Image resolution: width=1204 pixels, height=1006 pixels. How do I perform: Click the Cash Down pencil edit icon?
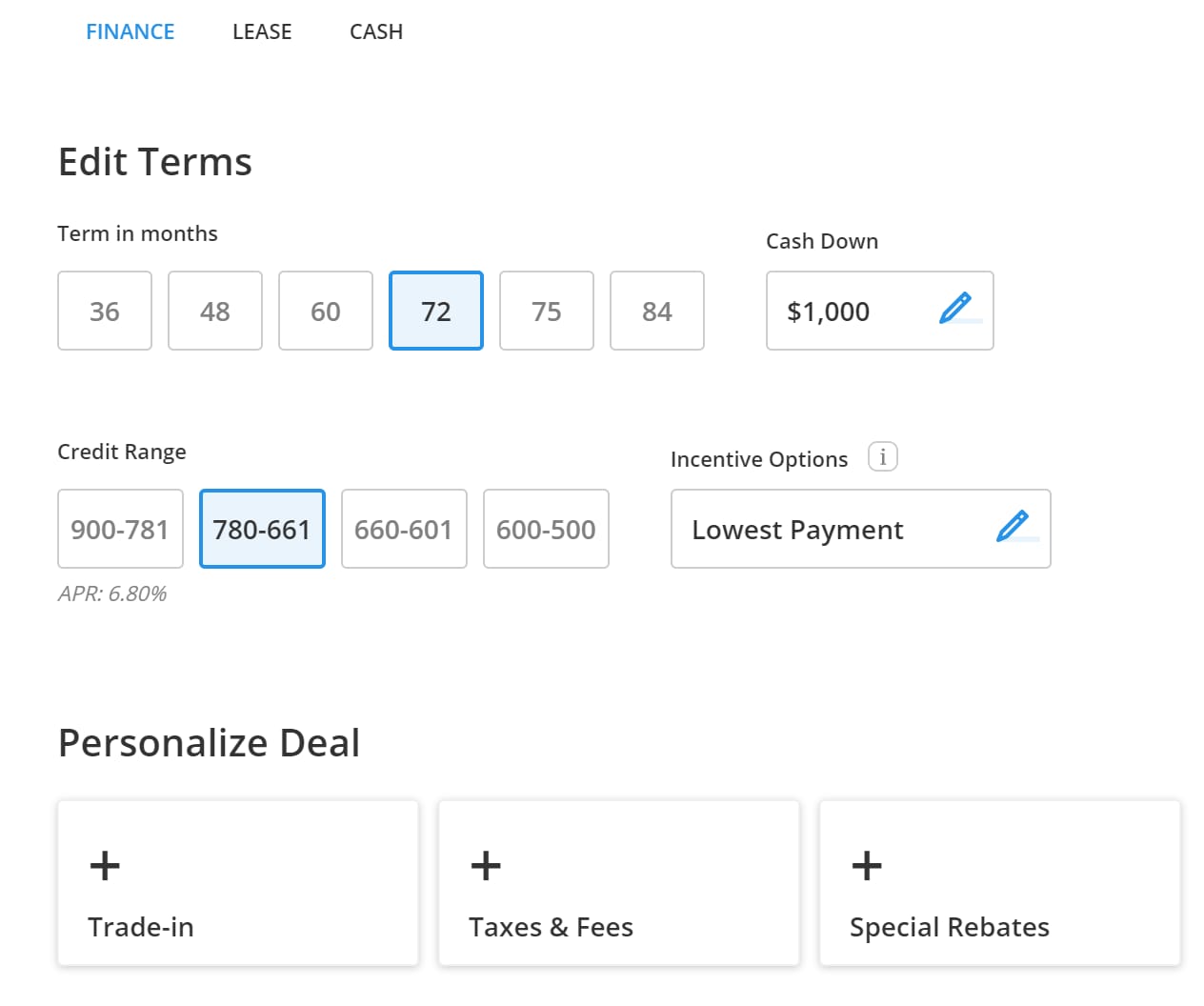click(x=955, y=308)
